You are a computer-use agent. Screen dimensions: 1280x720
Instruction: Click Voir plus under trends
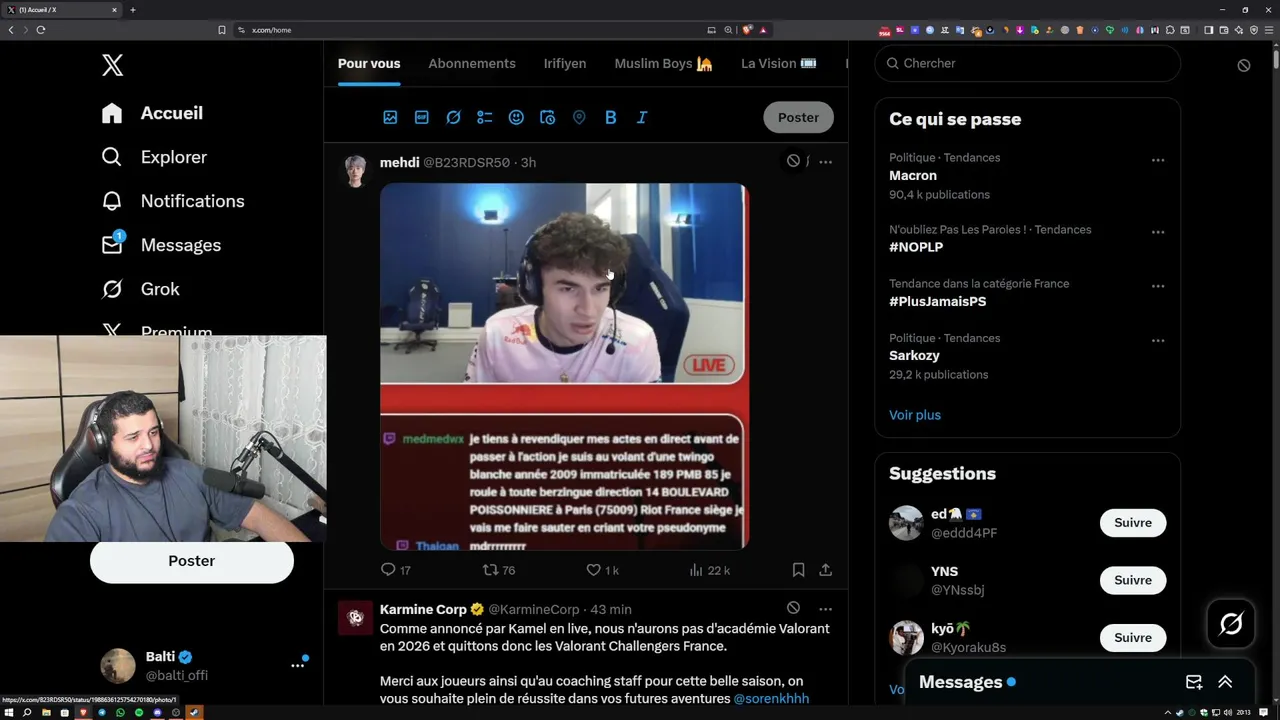click(x=915, y=415)
